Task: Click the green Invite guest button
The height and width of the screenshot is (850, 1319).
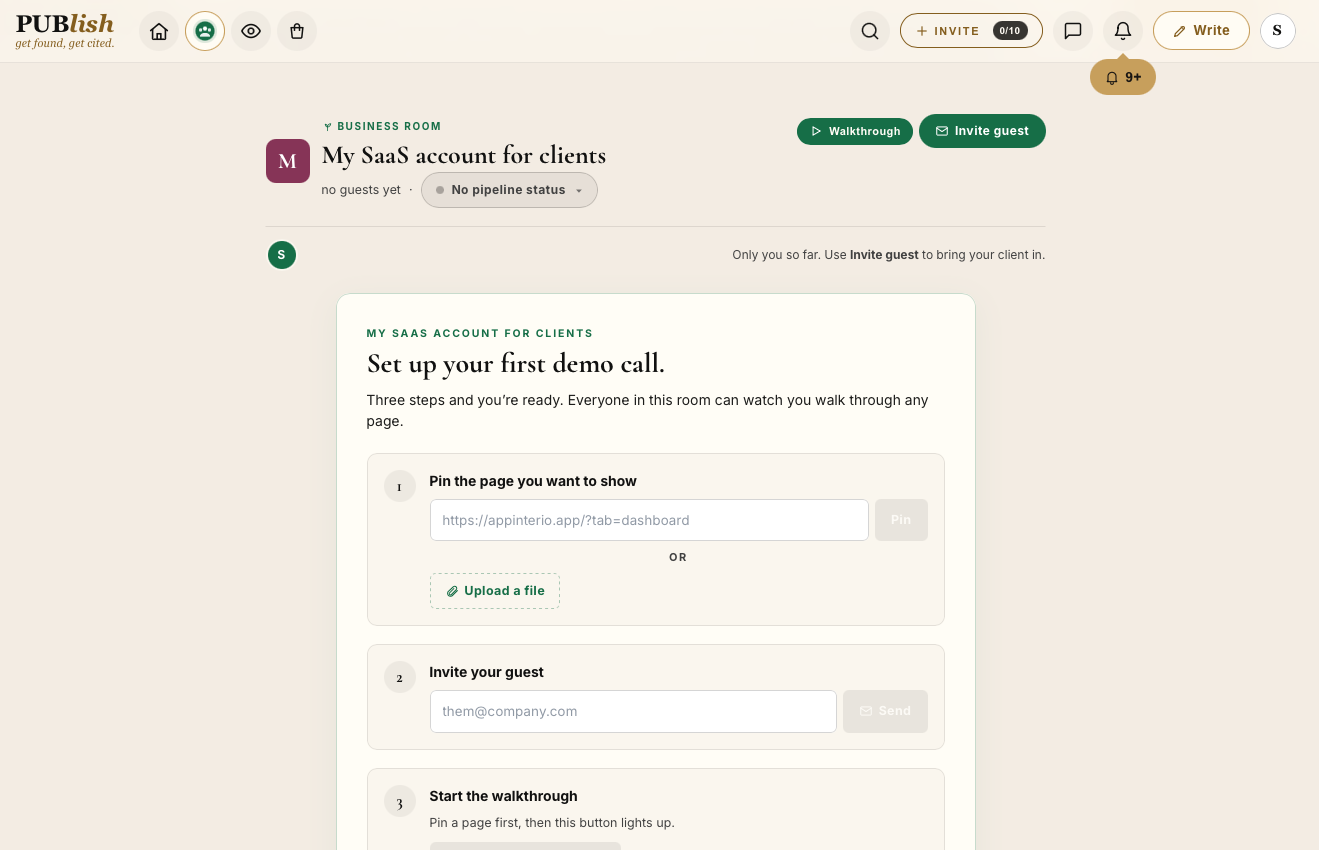Action: (982, 131)
